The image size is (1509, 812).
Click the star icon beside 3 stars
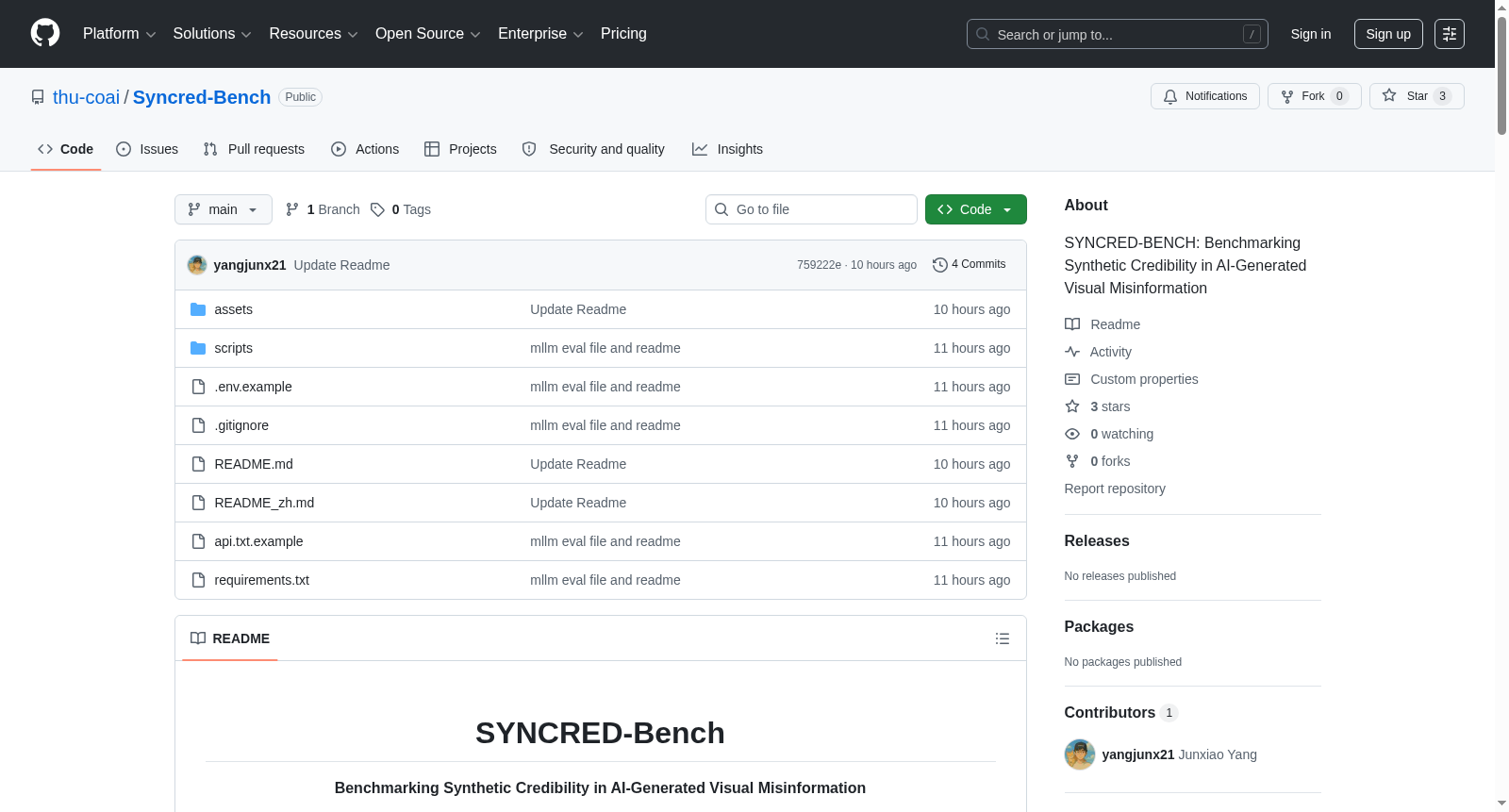coord(1072,406)
